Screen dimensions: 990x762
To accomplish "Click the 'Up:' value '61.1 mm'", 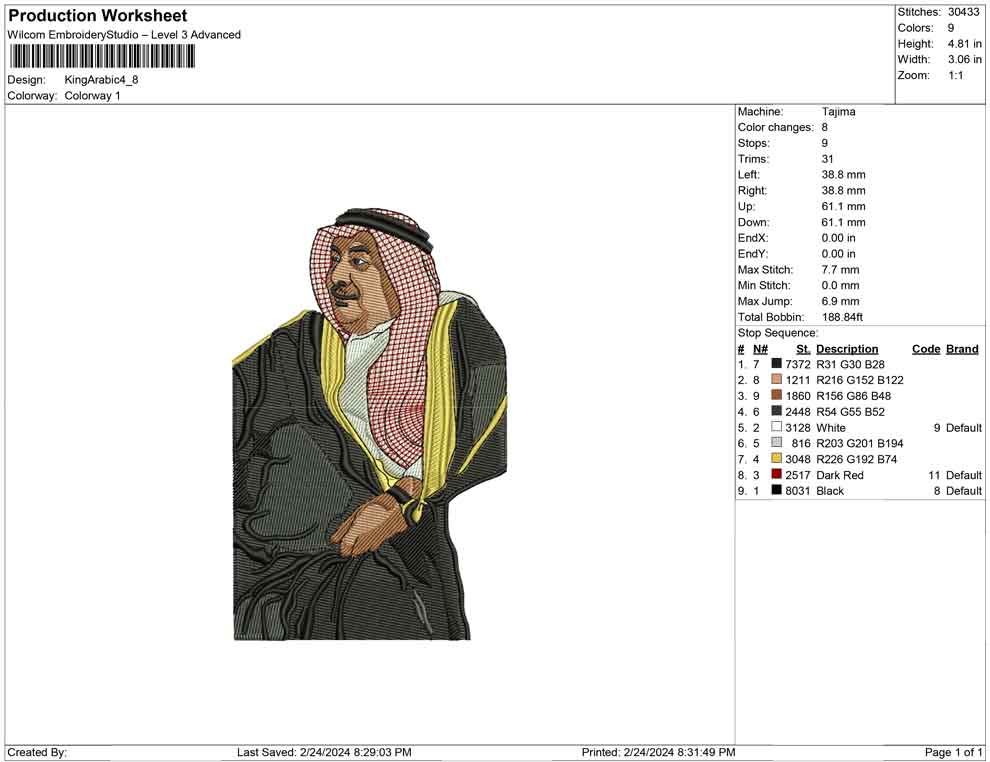I will (x=843, y=206).
